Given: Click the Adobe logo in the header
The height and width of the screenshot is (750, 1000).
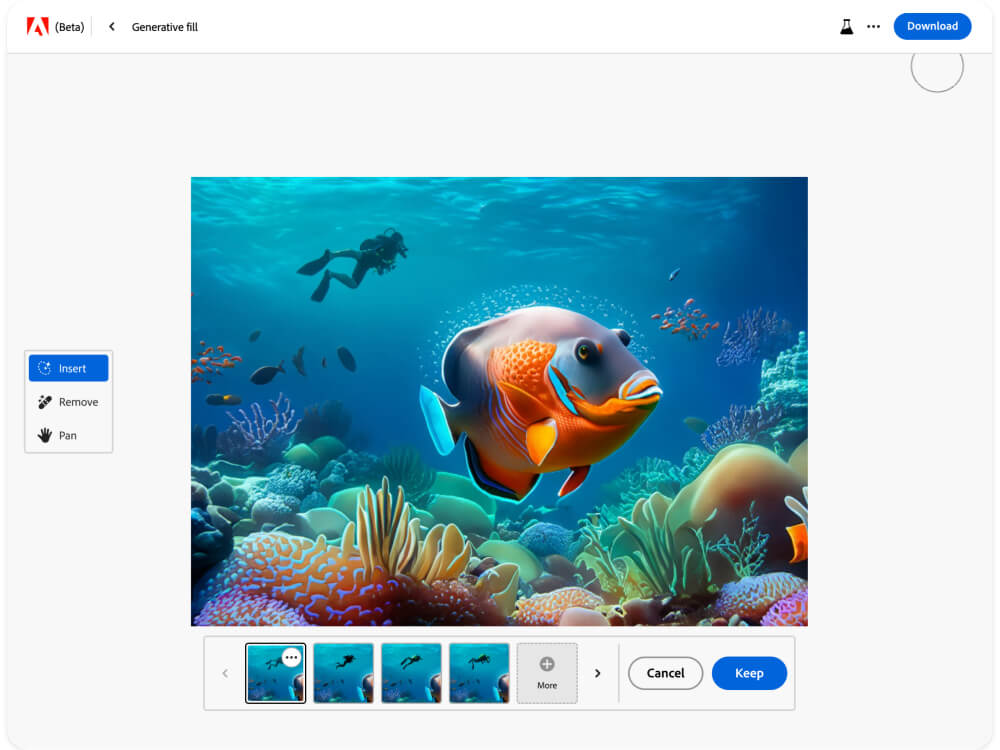Looking at the screenshot, I should coord(37,27).
